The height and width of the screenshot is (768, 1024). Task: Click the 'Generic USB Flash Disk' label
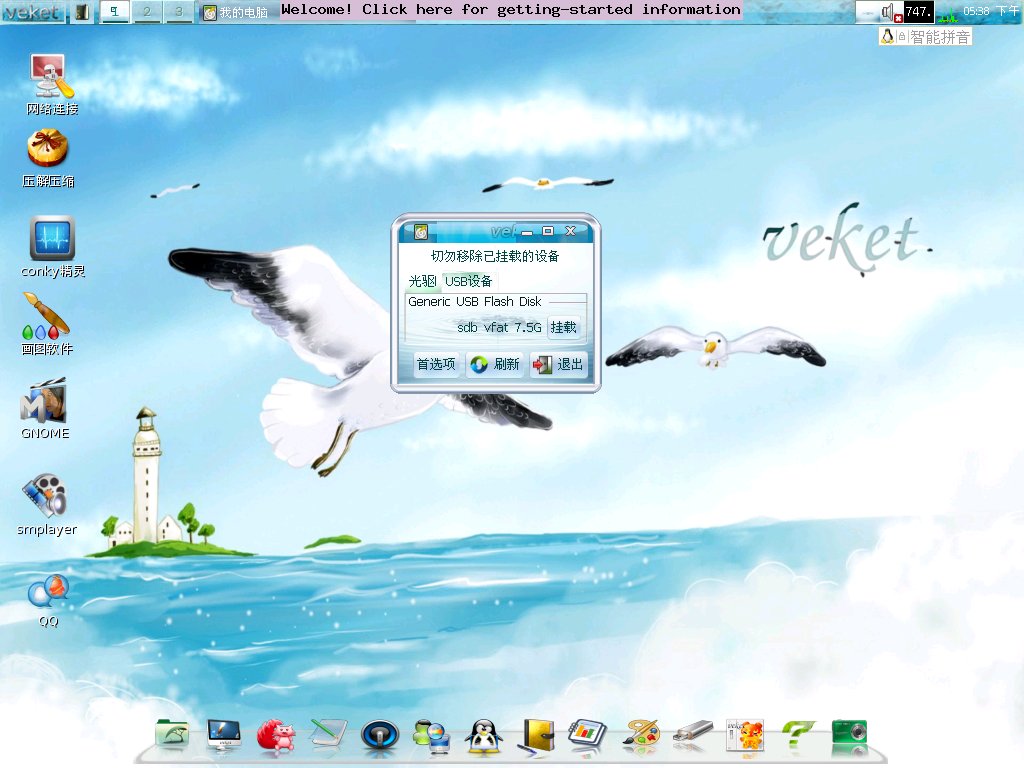(x=475, y=302)
